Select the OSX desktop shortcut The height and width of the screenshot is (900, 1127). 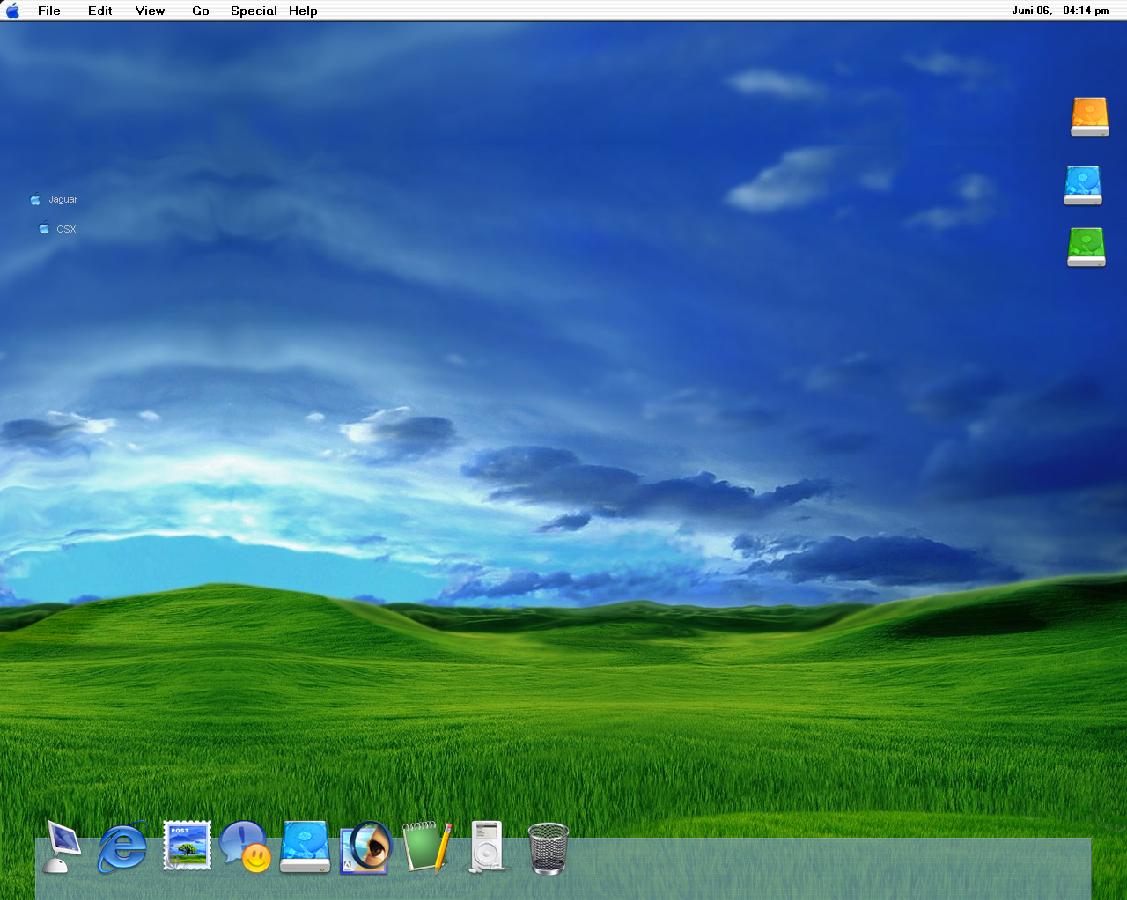point(58,229)
